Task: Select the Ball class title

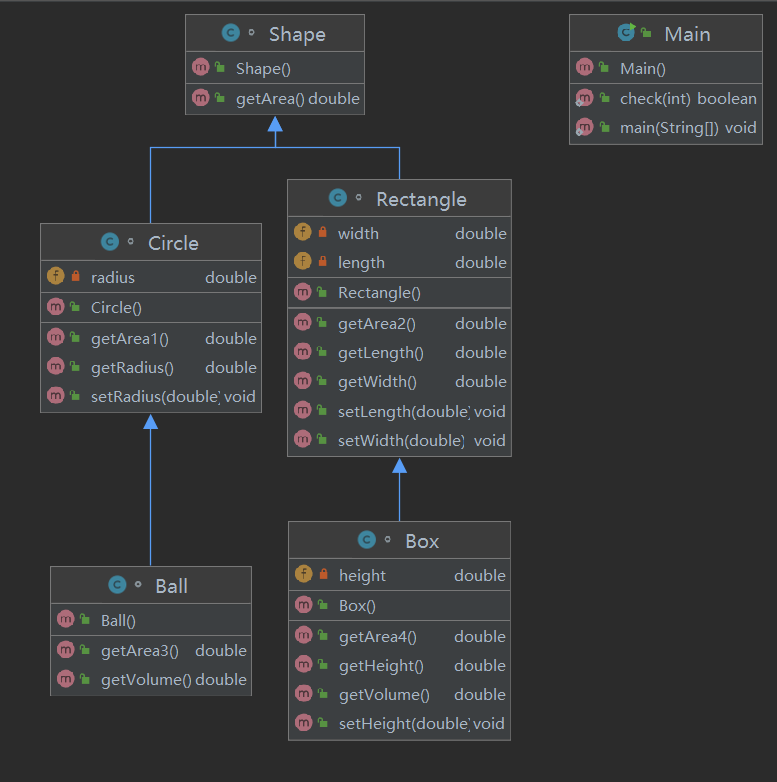Action: coord(172,586)
